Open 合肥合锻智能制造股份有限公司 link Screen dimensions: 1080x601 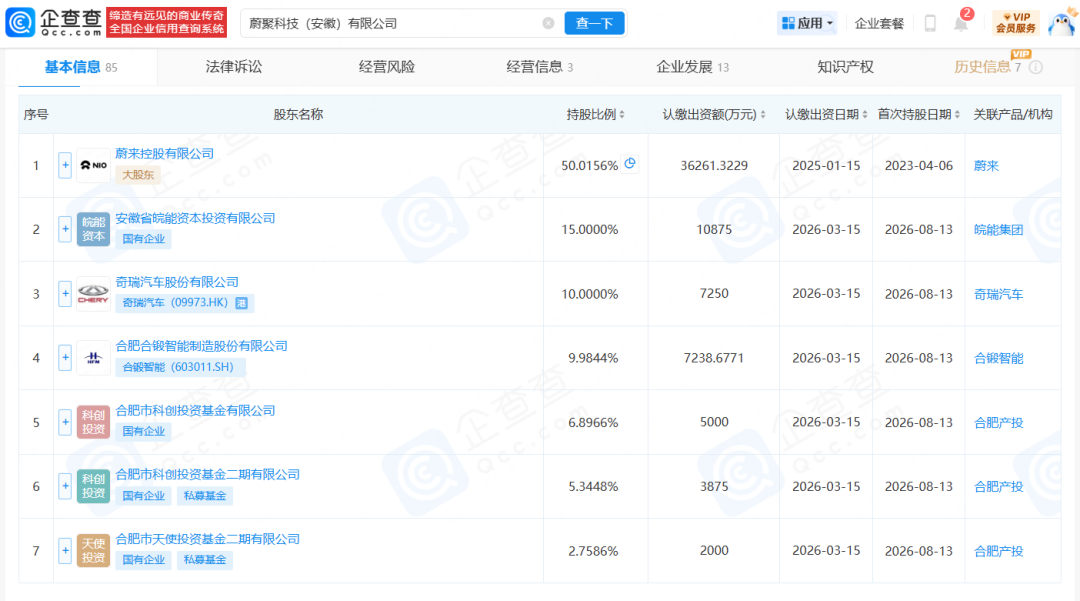[201, 346]
